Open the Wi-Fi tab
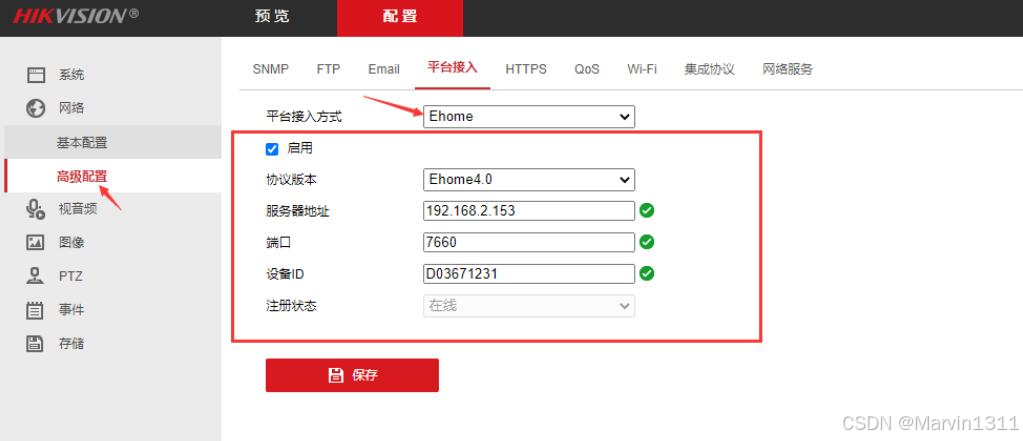 [642, 69]
